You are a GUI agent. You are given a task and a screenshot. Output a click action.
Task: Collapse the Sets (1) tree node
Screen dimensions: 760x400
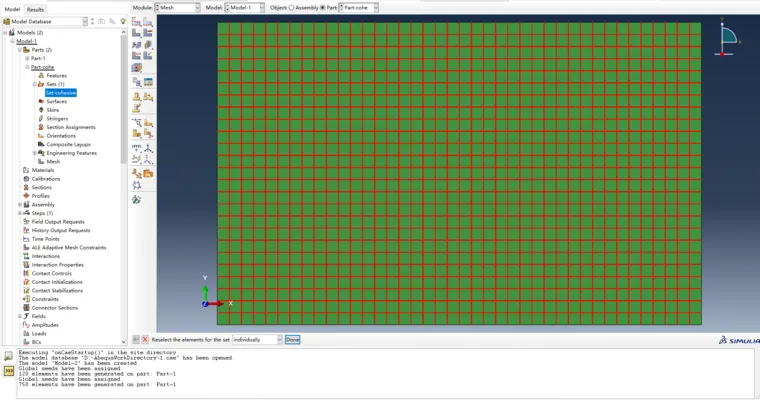click(34, 84)
